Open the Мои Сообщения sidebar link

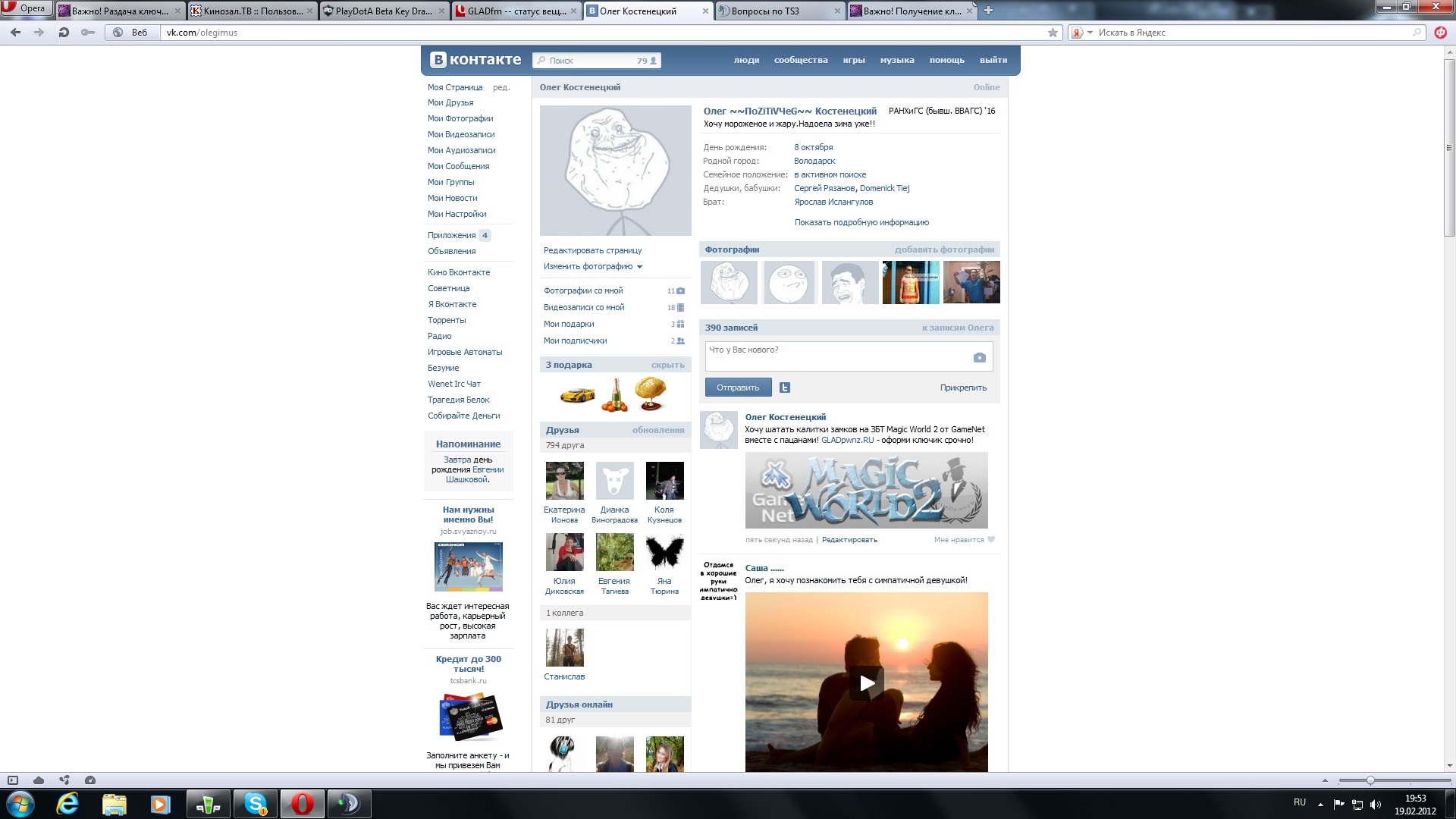point(458,166)
